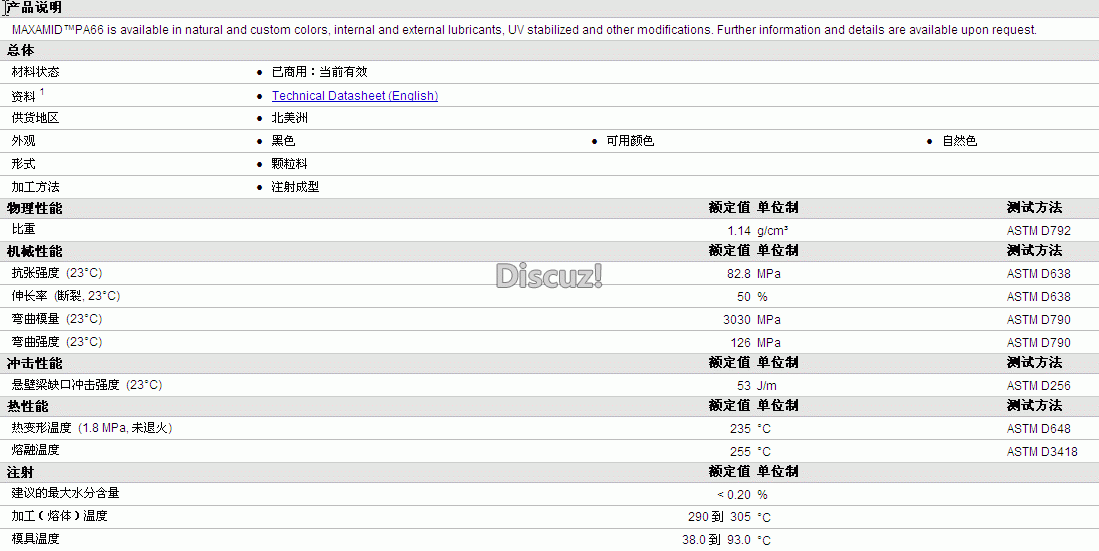
Task: Click the ASTM D648 test method
Action: [1039, 429]
